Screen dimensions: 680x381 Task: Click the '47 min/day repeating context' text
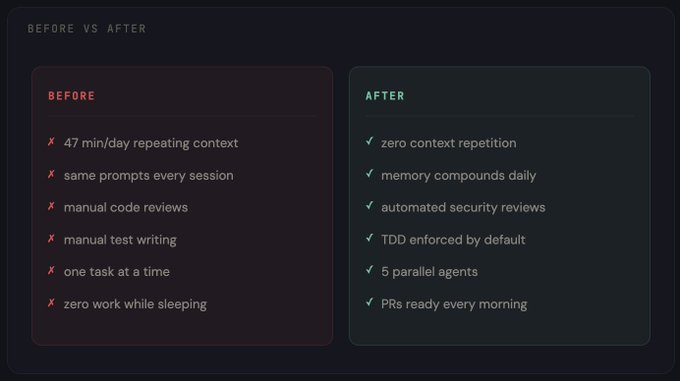pos(151,143)
